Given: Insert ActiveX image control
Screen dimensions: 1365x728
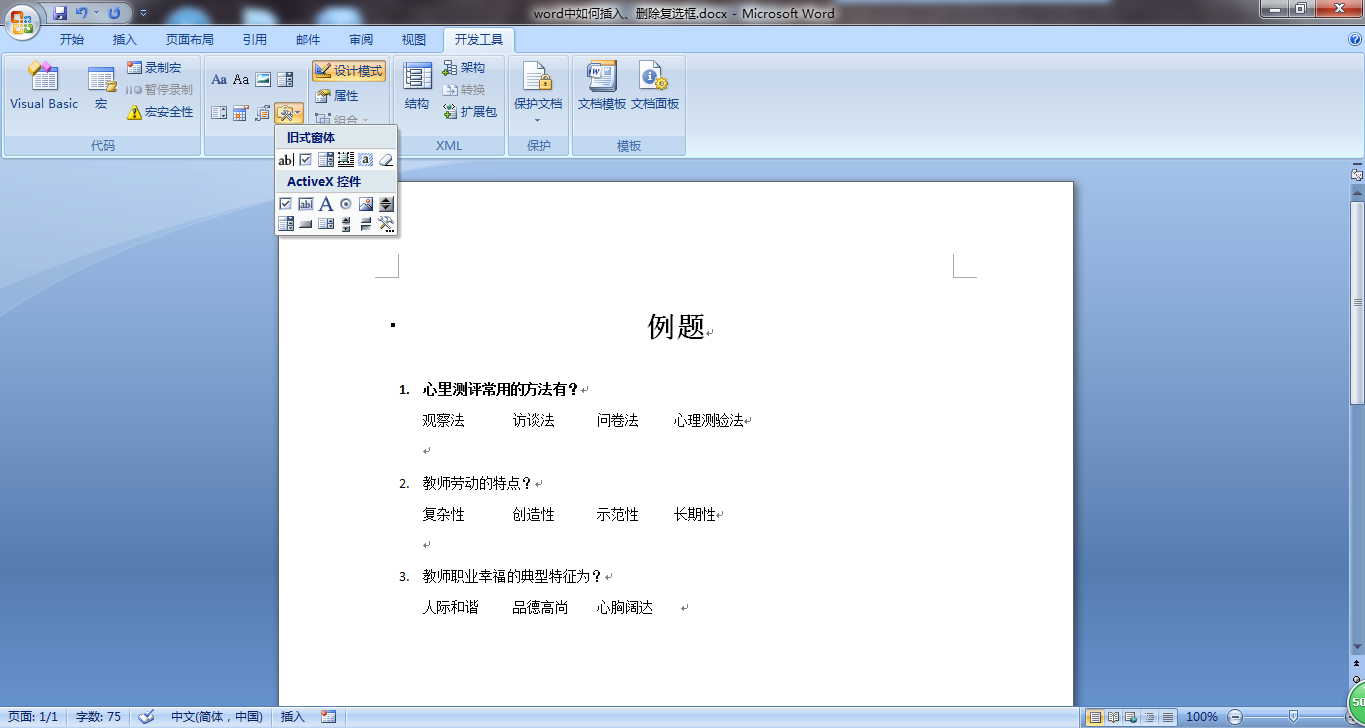Looking at the screenshot, I should (366, 204).
